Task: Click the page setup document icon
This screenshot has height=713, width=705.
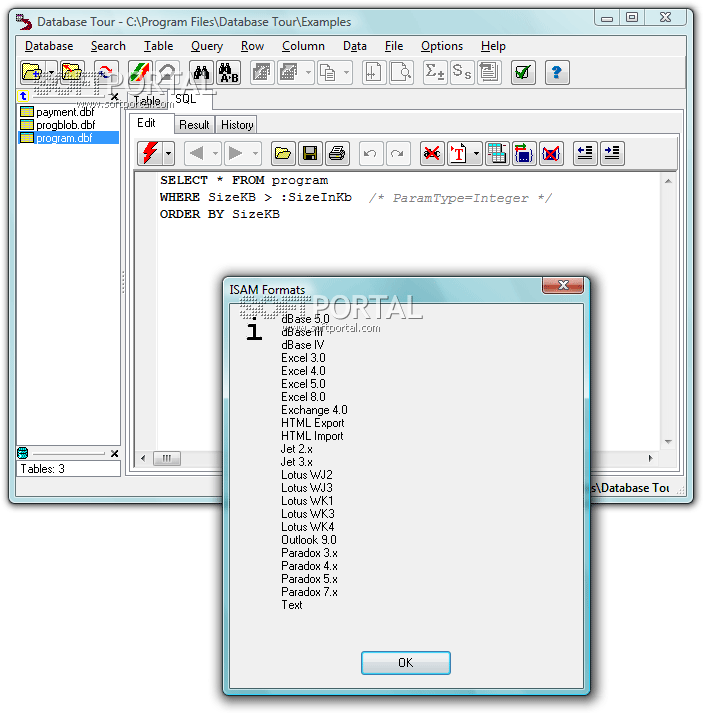Action: [x=374, y=72]
